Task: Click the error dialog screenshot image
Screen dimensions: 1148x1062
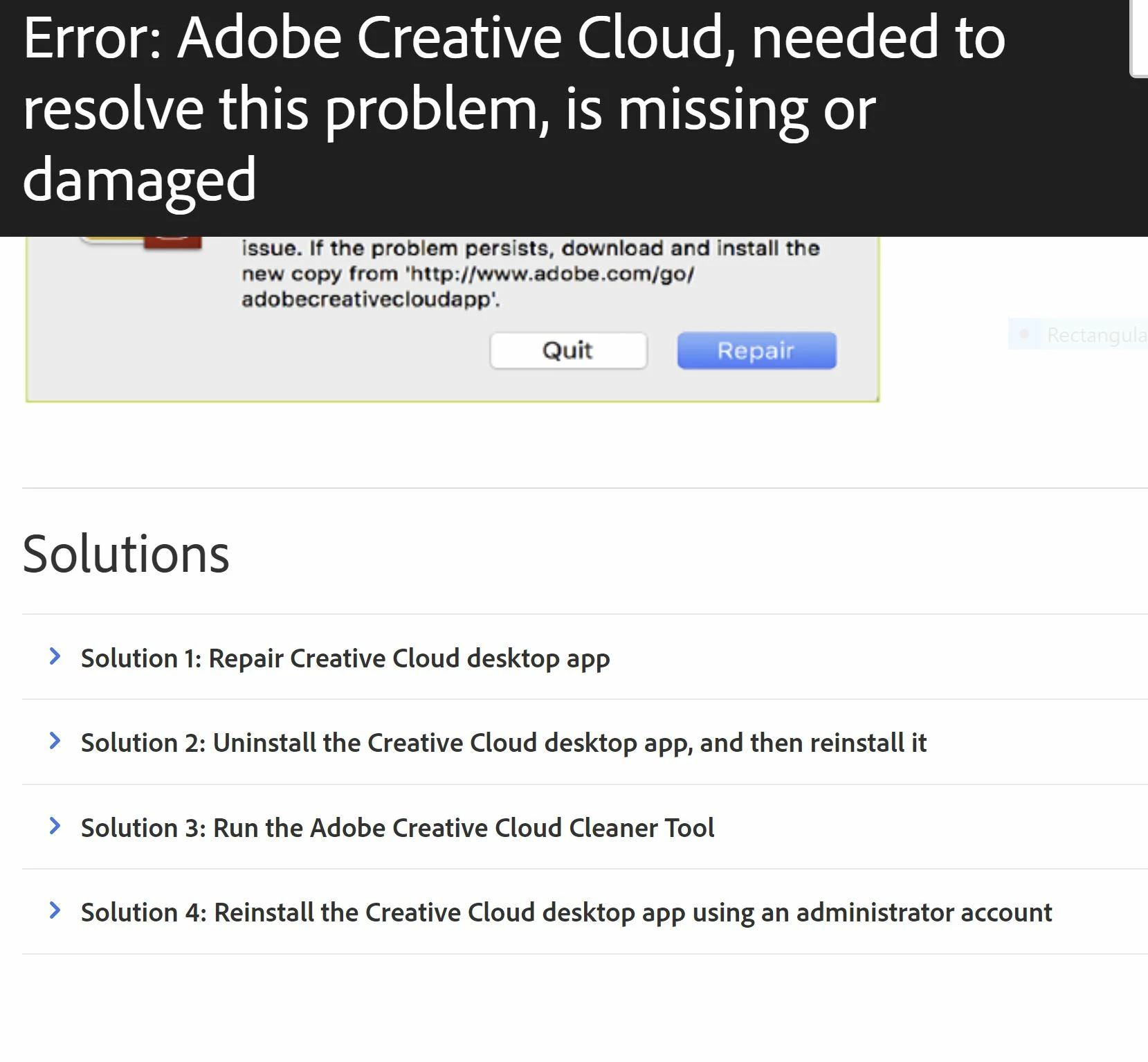Action: [x=453, y=319]
